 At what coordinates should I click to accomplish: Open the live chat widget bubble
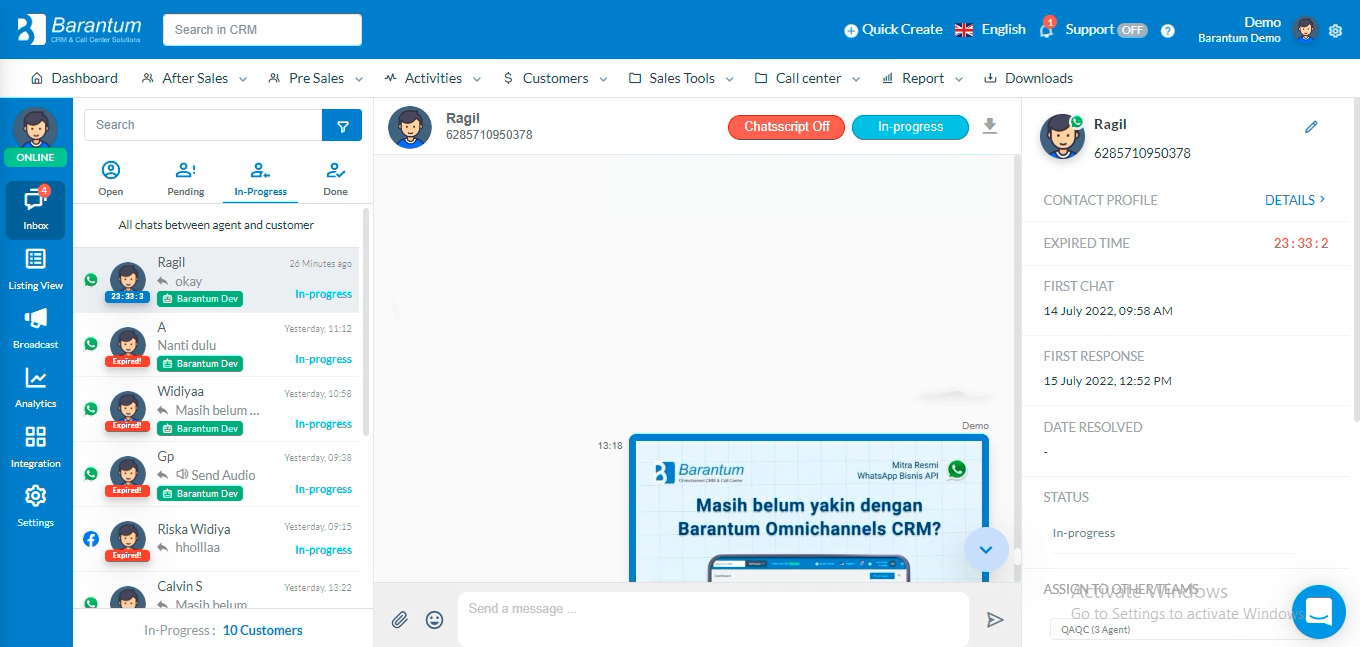click(1318, 611)
